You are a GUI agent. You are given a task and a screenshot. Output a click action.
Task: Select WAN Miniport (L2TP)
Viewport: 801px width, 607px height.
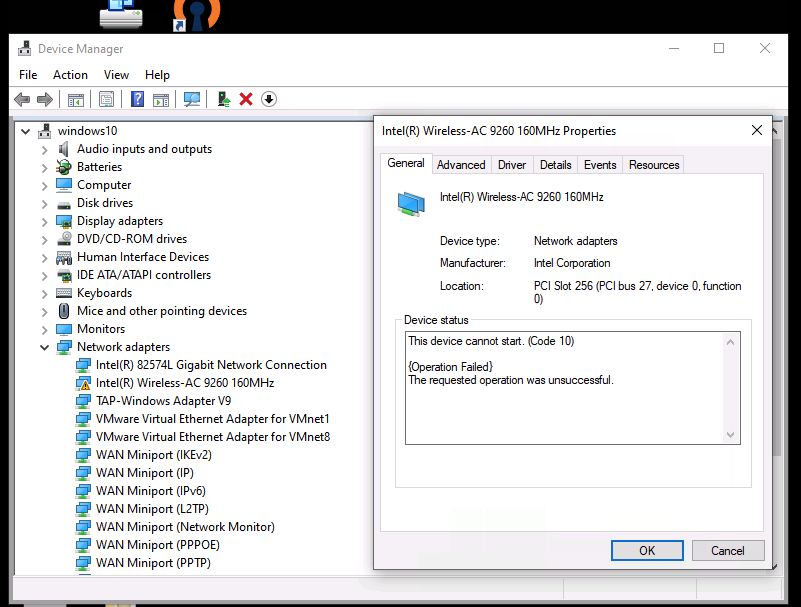(x=152, y=509)
